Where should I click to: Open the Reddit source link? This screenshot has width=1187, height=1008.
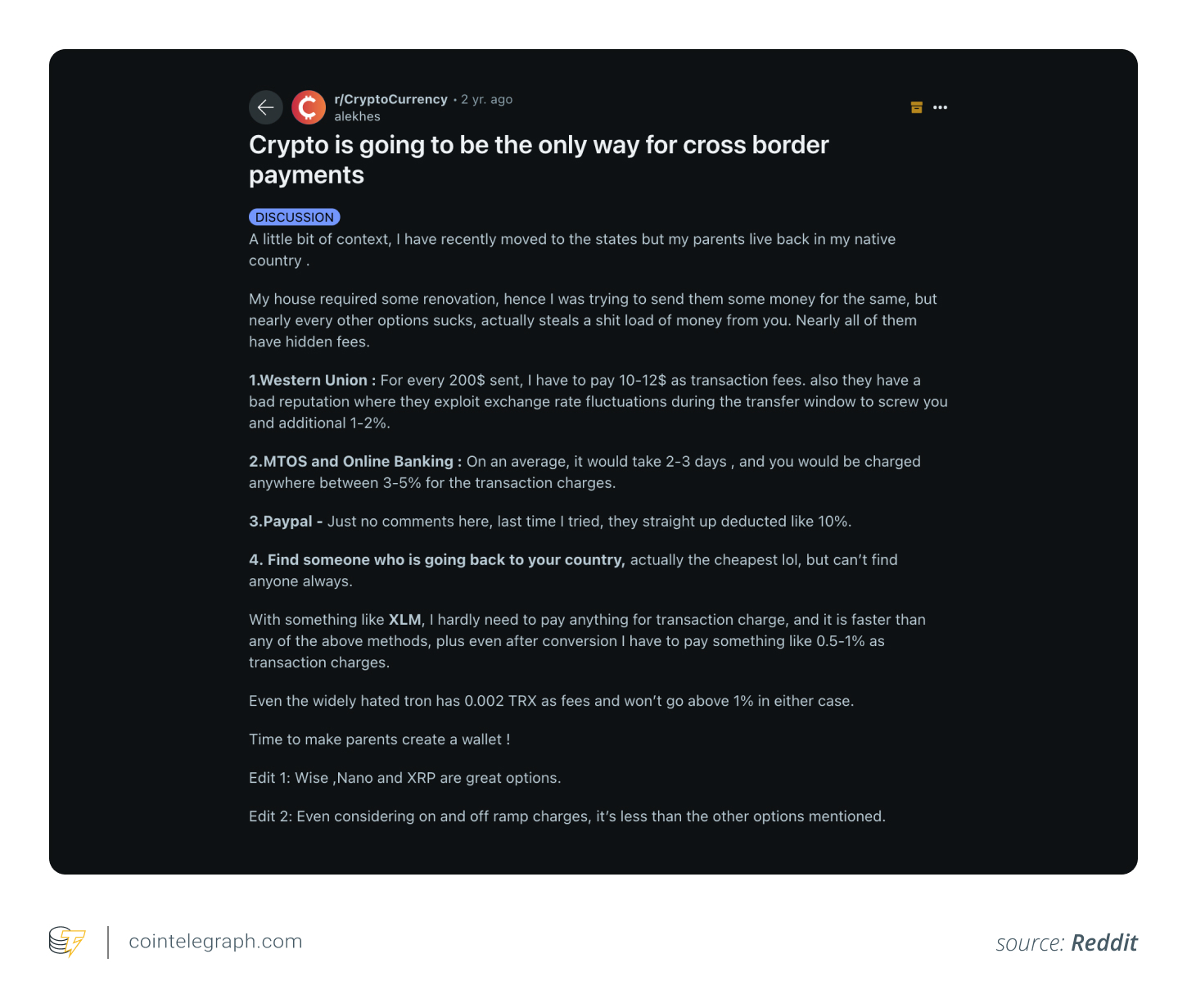point(1104,942)
